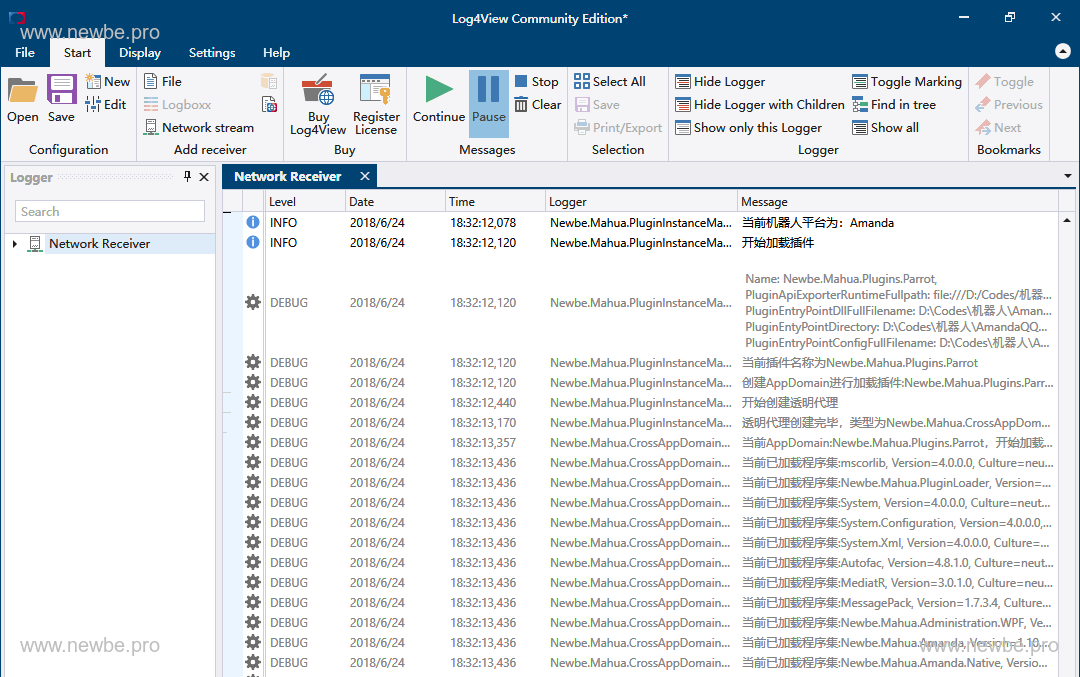The image size is (1080, 677).
Task: Expand the Network Receiver tree node
Action: [14, 244]
